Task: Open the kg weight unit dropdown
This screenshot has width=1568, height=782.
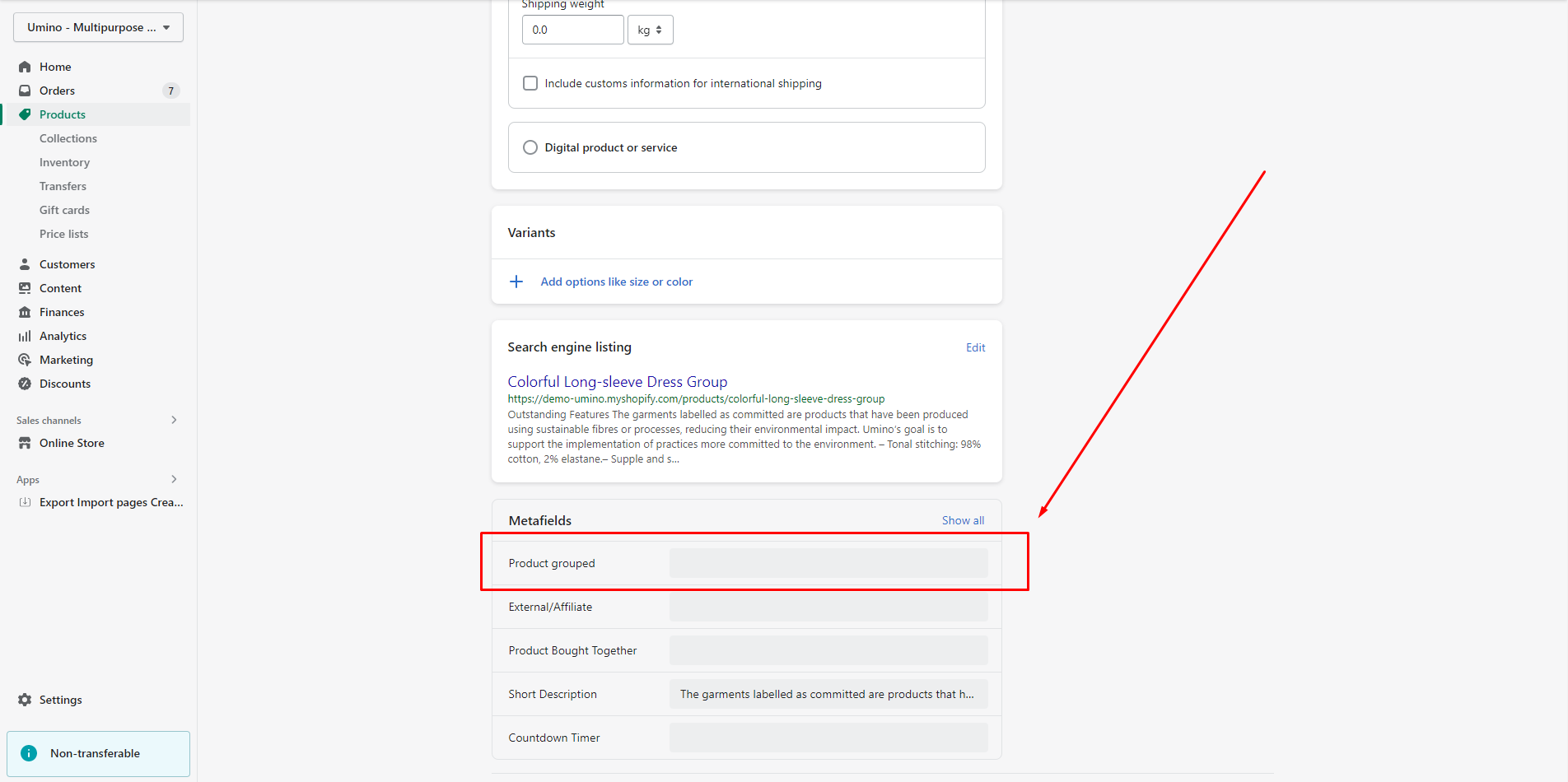Action: point(650,30)
